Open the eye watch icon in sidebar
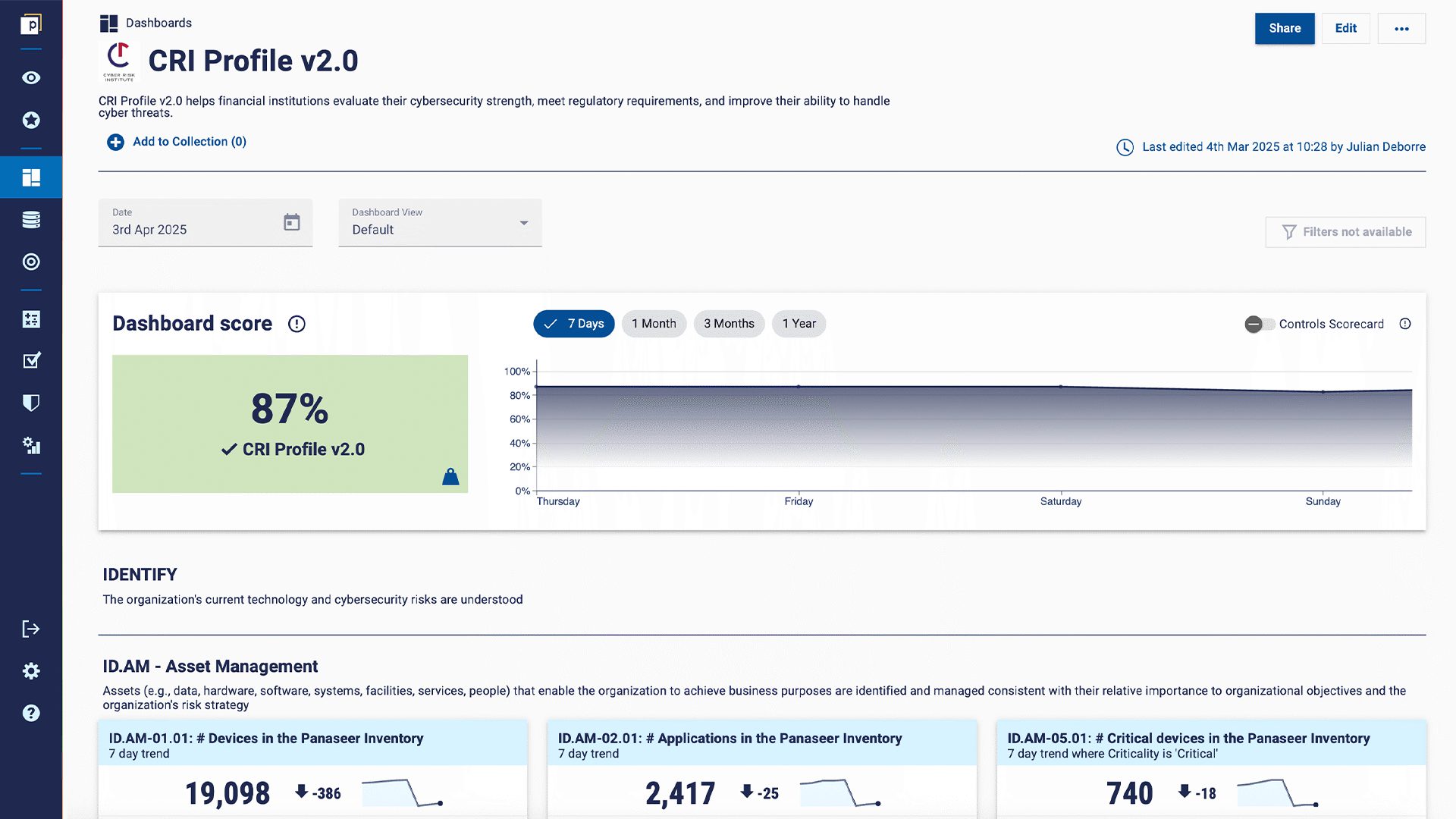The width and height of the screenshot is (1456, 819). pos(31,78)
